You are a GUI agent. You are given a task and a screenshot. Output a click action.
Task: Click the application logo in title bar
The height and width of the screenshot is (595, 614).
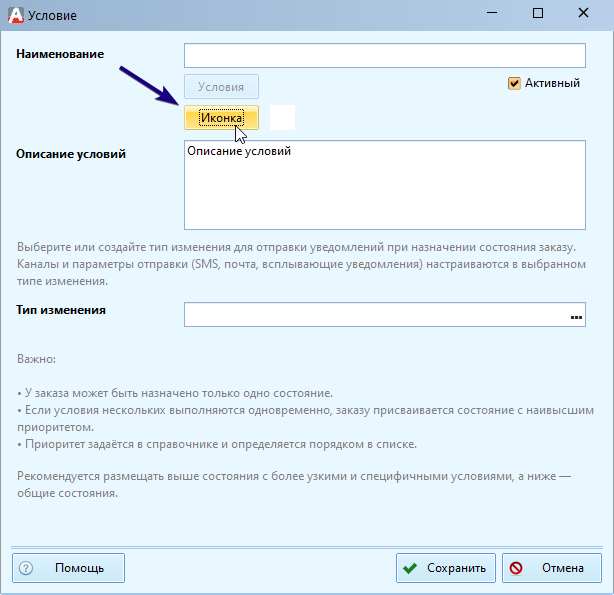(x=16, y=15)
